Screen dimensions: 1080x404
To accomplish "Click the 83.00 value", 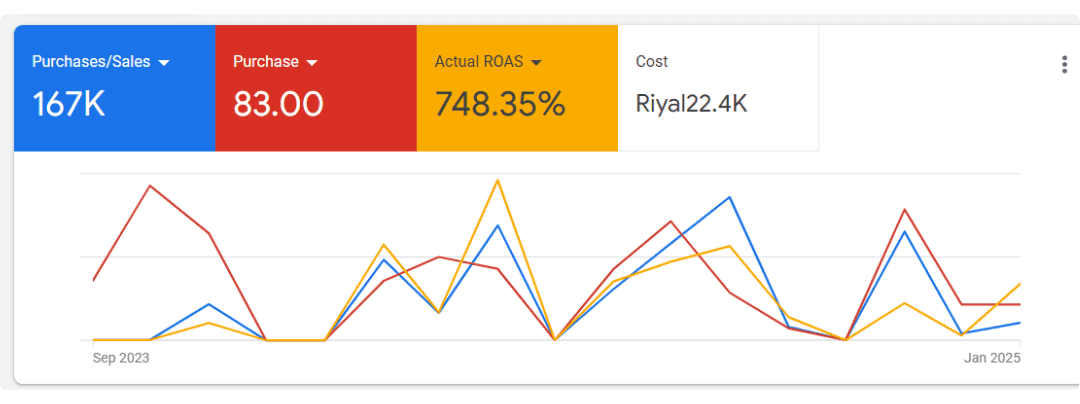I will 278,104.
